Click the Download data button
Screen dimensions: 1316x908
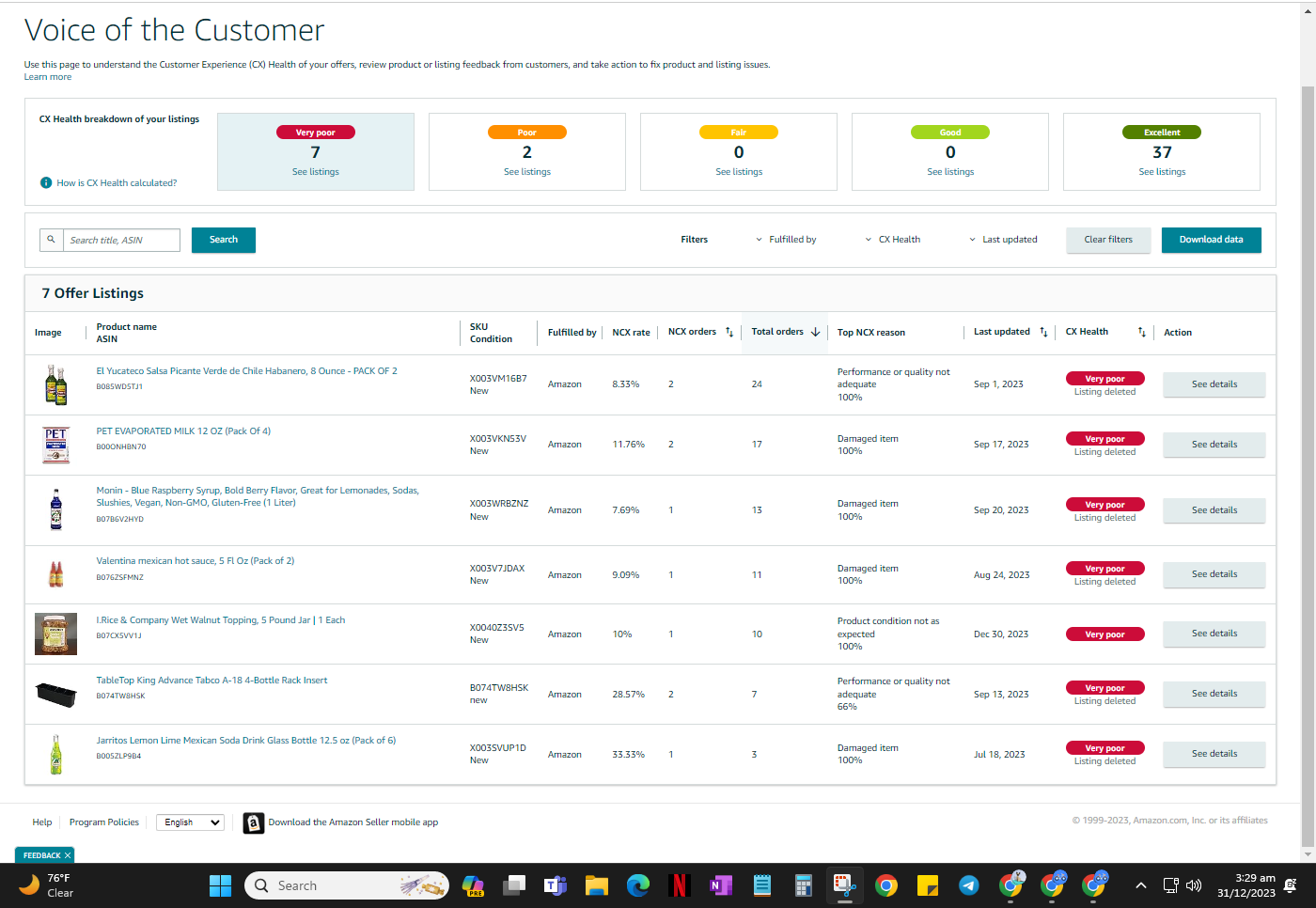1212,240
